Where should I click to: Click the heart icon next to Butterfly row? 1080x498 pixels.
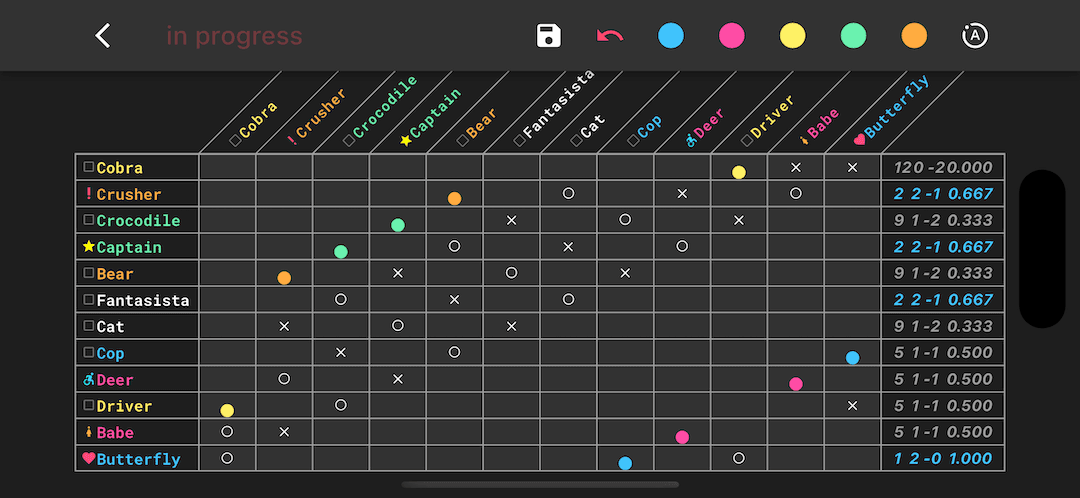(x=88, y=458)
